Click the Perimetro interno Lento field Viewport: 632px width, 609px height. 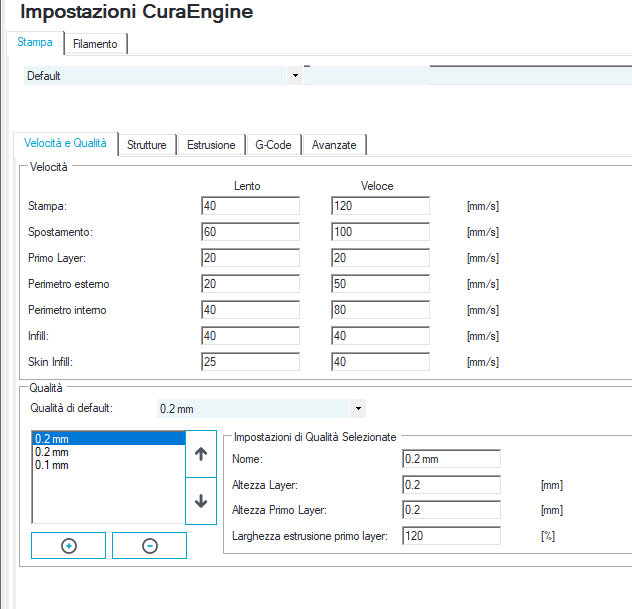[x=250, y=310]
